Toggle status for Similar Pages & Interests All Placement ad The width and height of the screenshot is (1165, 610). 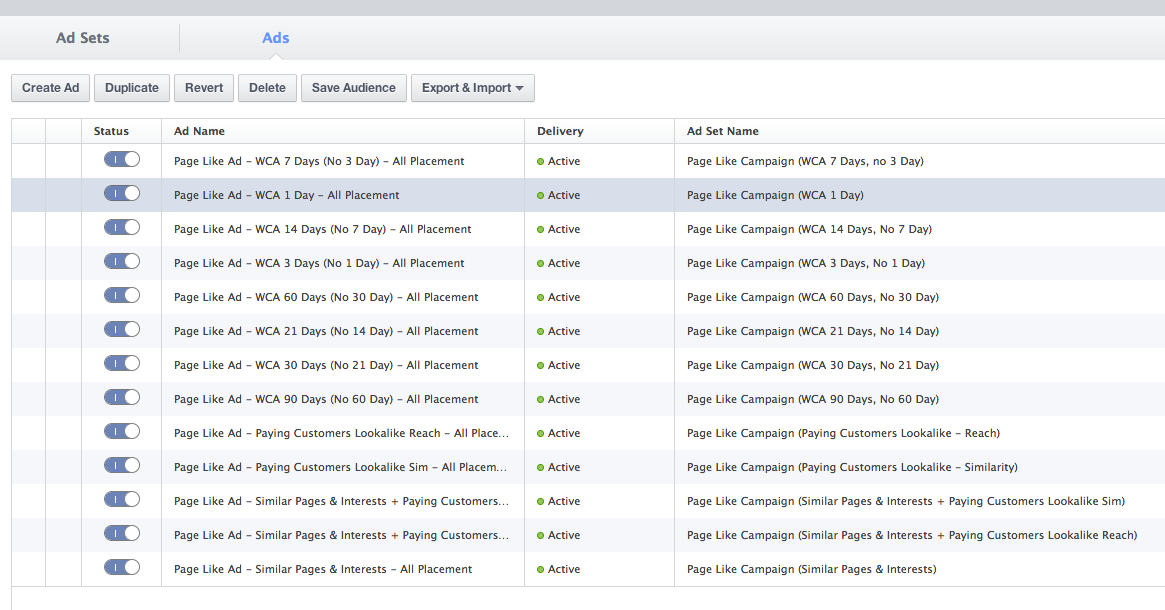click(122, 568)
